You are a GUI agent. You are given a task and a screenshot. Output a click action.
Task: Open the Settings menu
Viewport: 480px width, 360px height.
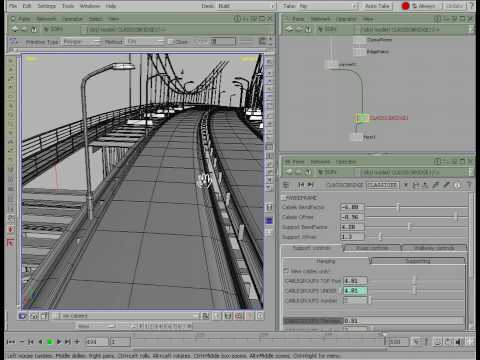tap(46, 6)
